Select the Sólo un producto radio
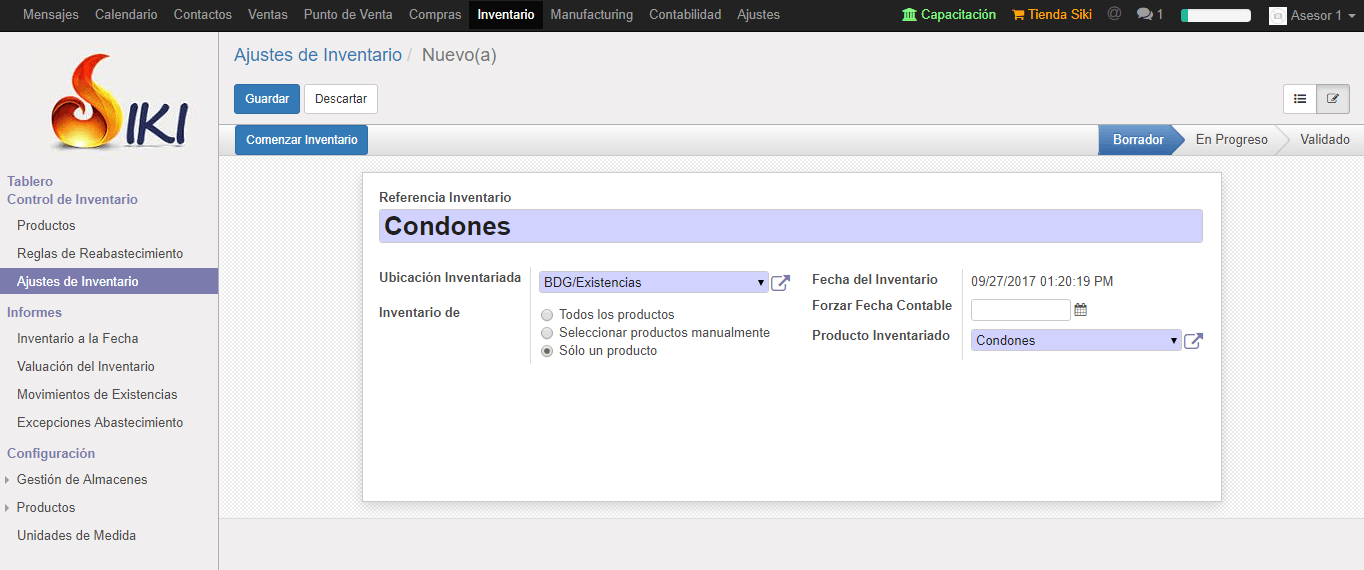The image size is (1364, 570). pos(547,351)
